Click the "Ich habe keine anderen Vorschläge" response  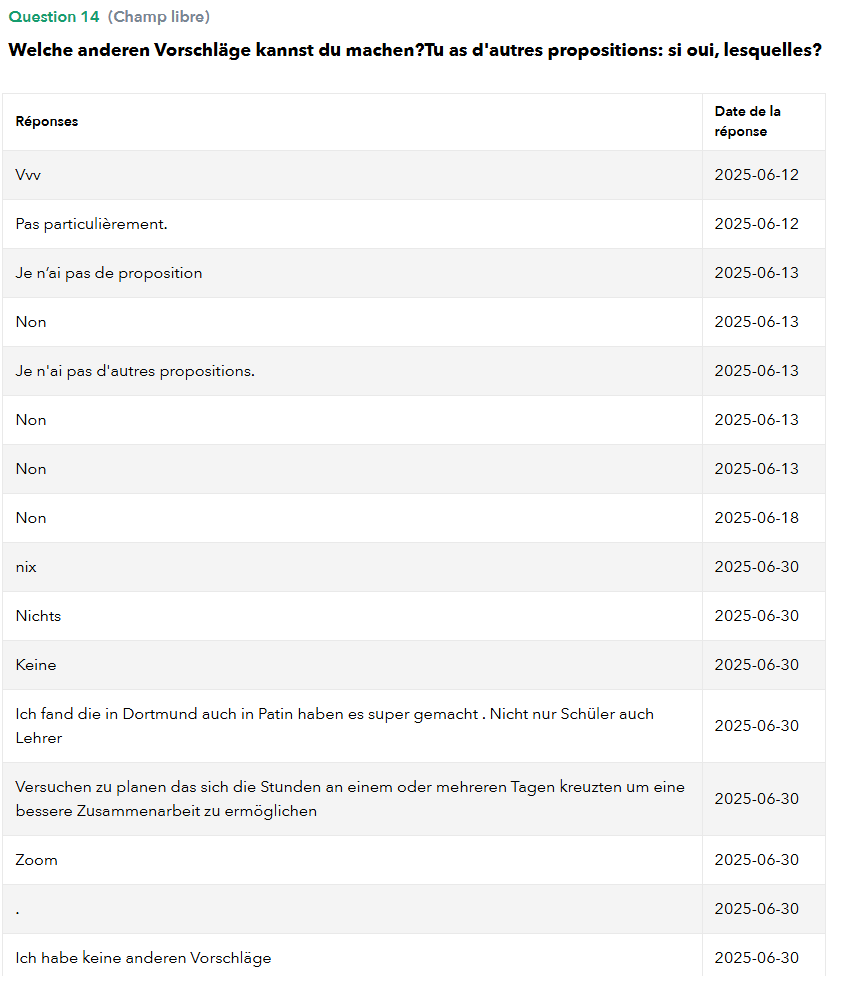point(143,958)
